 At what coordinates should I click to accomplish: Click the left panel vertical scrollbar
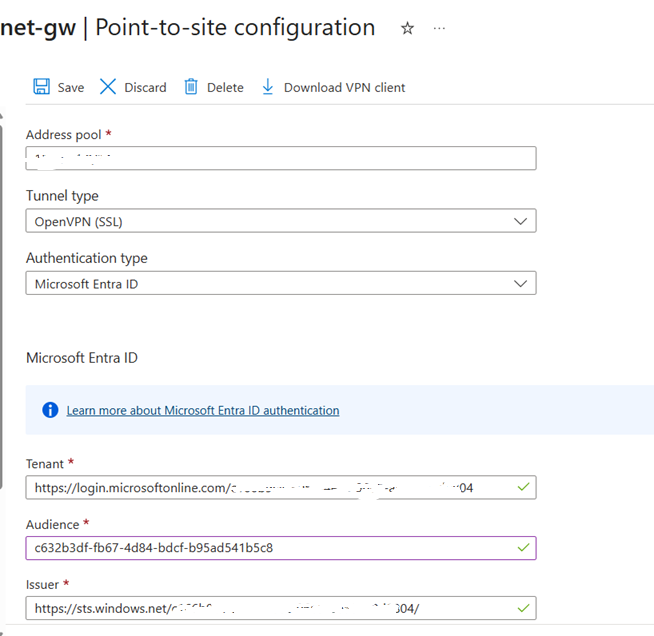pyautogui.click(x=1, y=307)
